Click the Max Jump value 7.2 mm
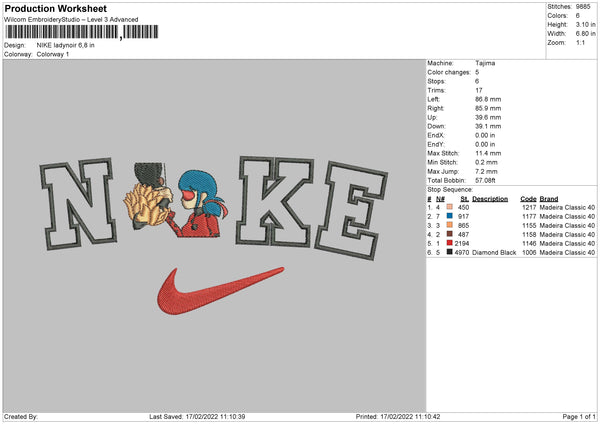The height and width of the screenshot is (424, 600). pos(486,171)
